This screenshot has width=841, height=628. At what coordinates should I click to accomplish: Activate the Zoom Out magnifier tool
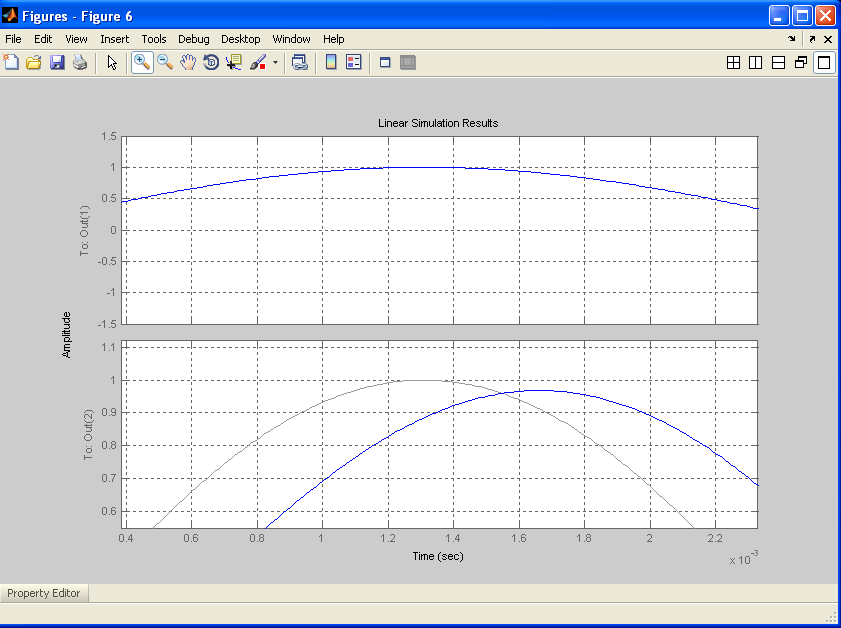click(x=165, y=62)
